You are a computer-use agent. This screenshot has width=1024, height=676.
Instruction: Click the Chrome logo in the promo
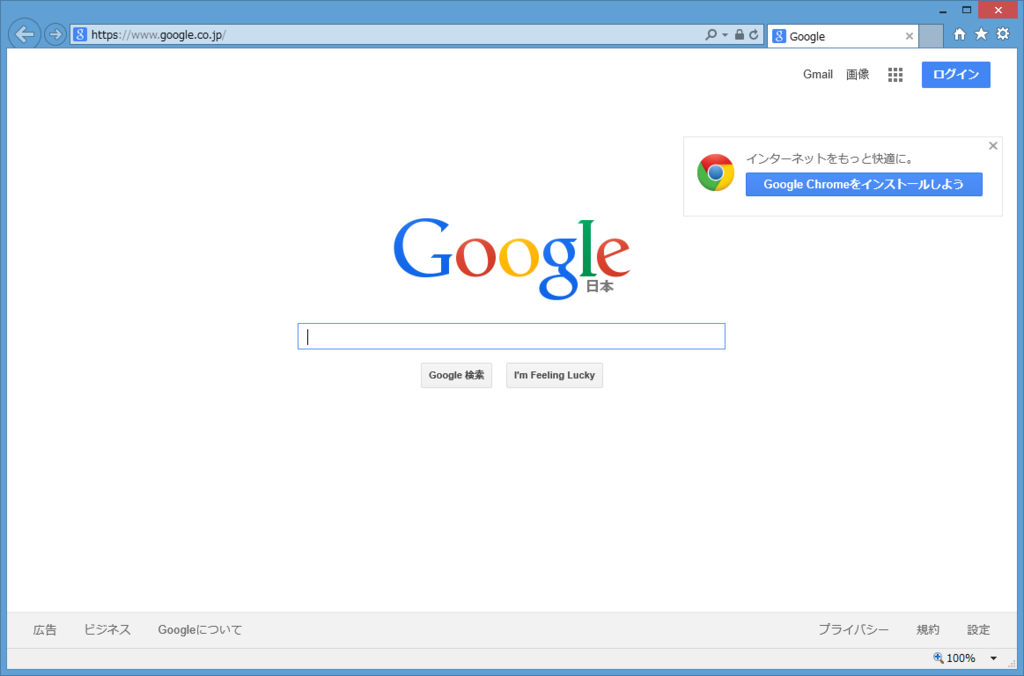(x=716, y=172)
